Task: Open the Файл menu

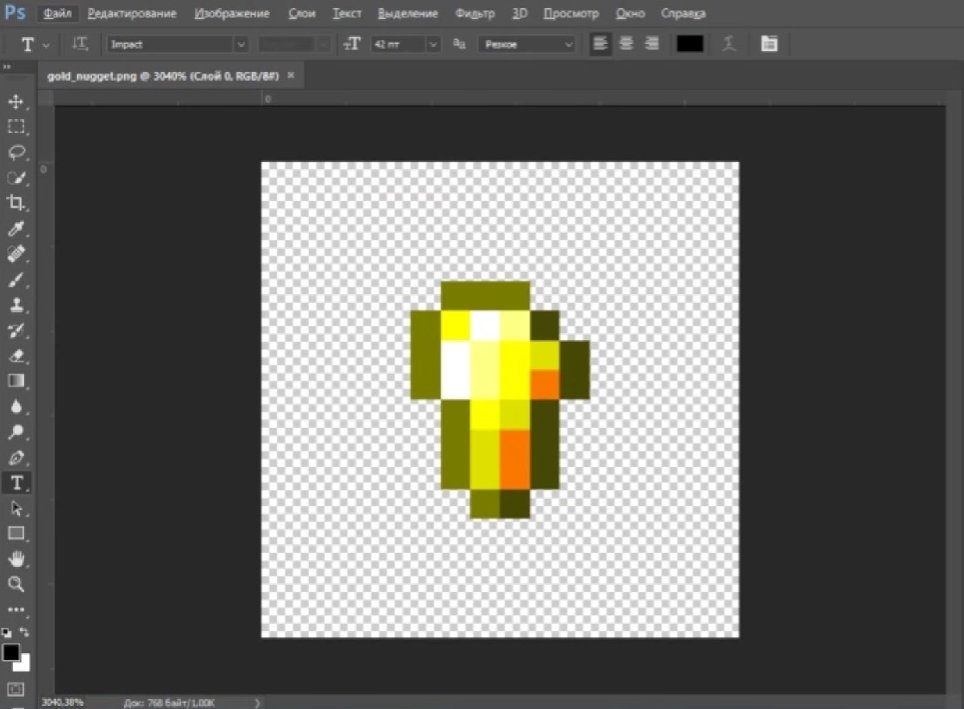Action: pyautogui.click(x=56, y=14)
